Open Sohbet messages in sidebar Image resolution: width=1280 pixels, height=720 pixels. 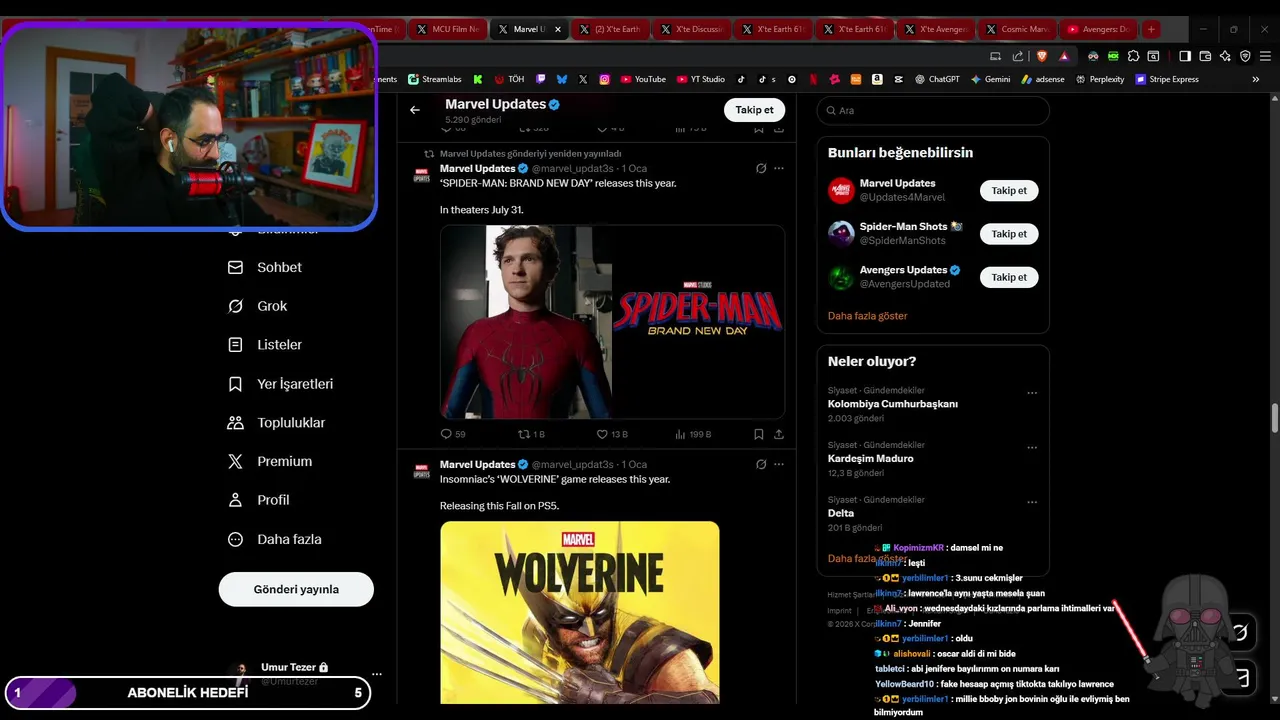[x=265, y=268]
